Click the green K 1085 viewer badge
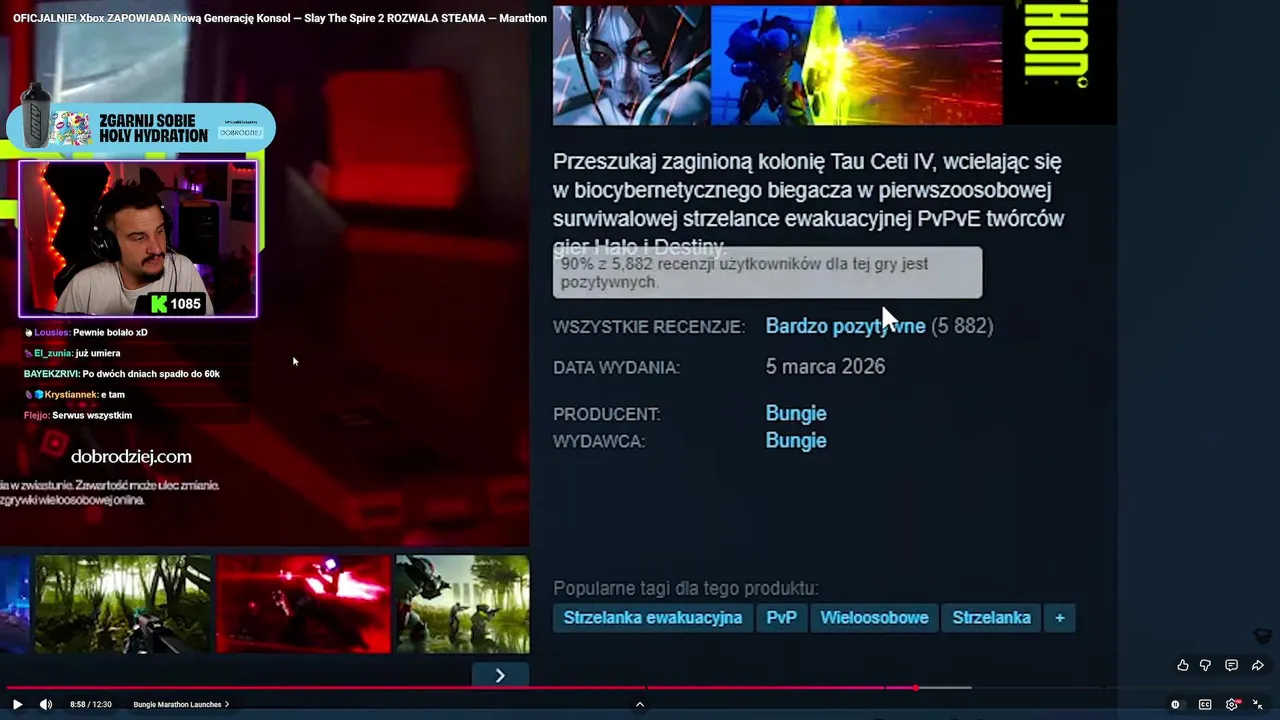1280x720 pixels. coord(176,303)
